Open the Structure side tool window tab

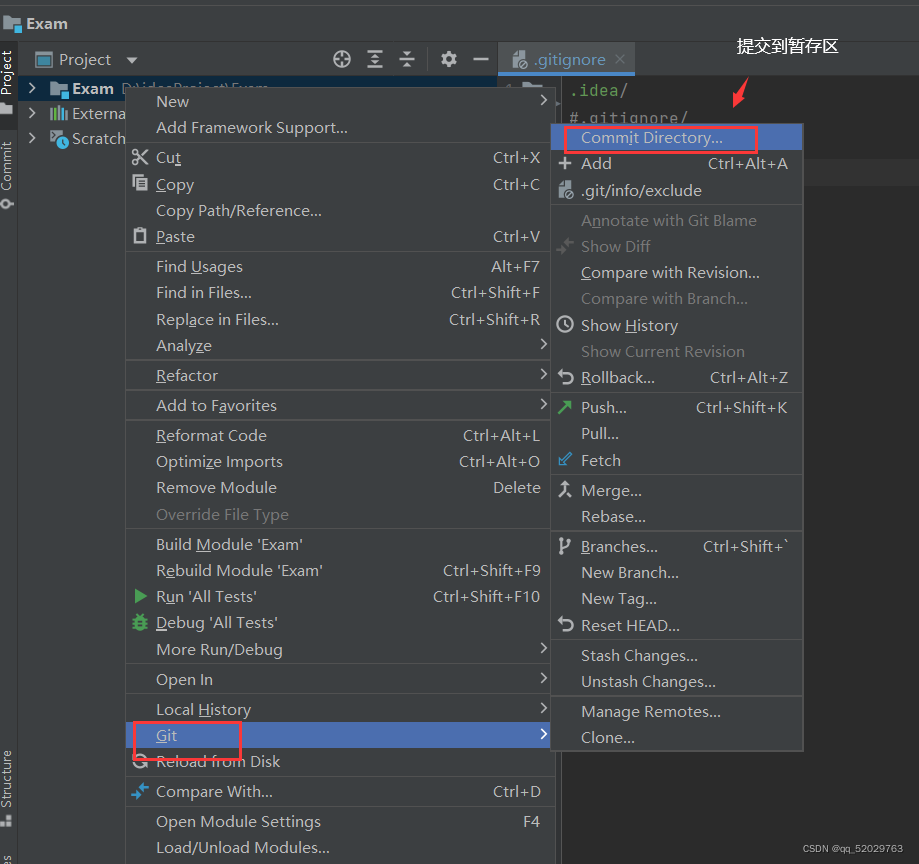pos(7,787)
